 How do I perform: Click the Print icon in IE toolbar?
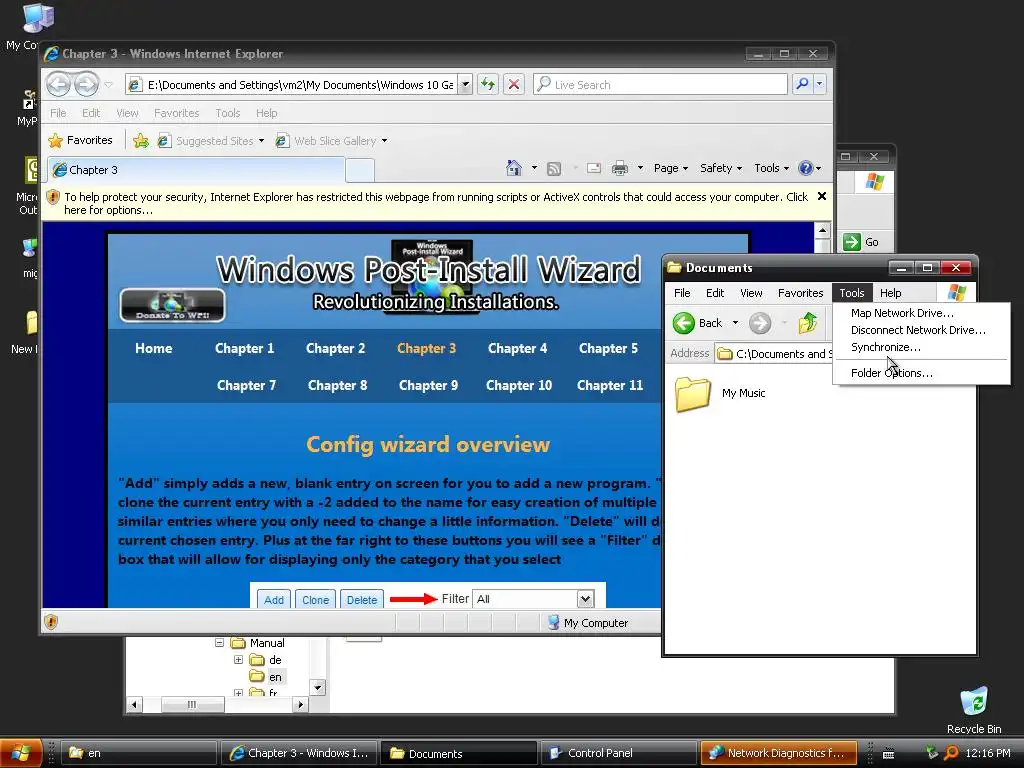(620, 168)
